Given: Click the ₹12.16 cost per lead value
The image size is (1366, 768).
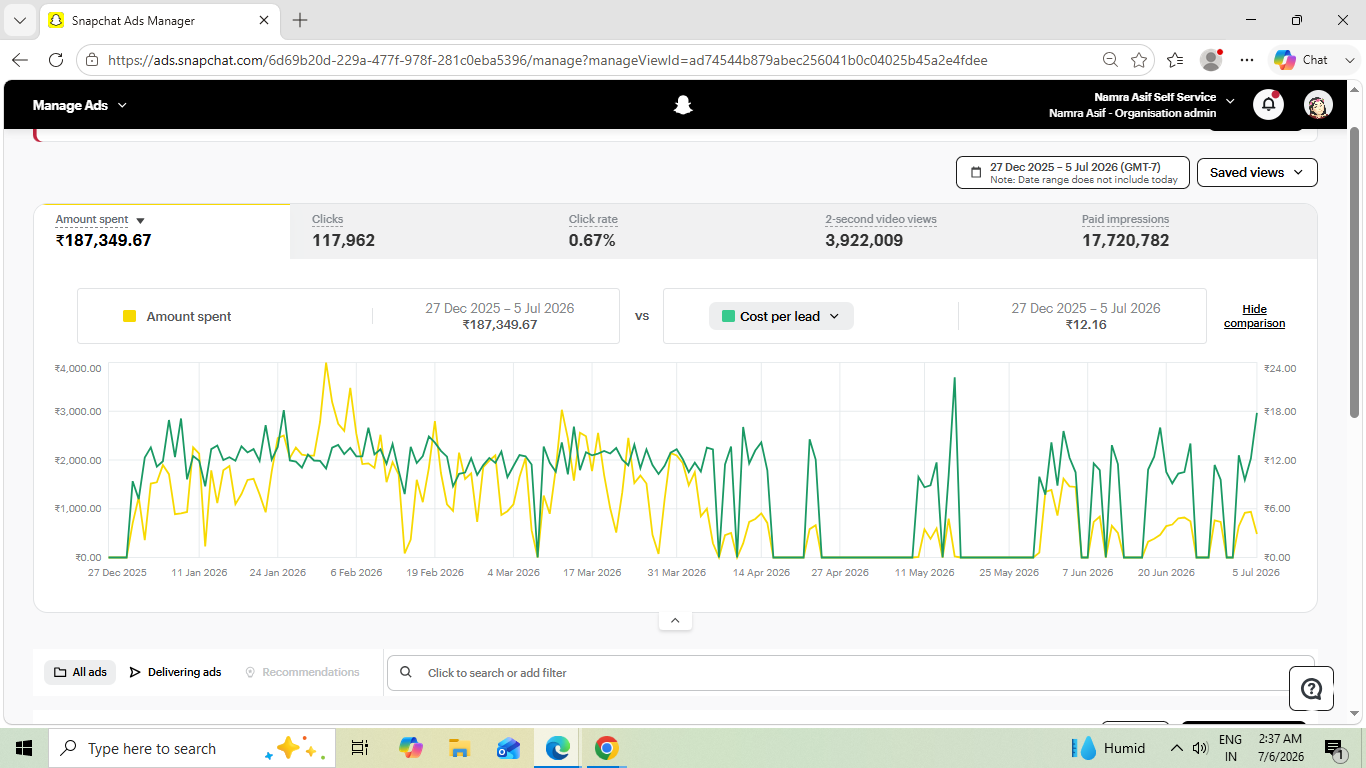Looking at the screenshot, I should point(1085,325).
